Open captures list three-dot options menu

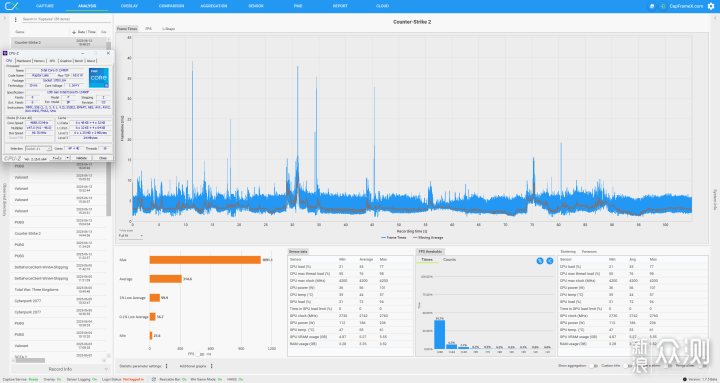(15, 19)
